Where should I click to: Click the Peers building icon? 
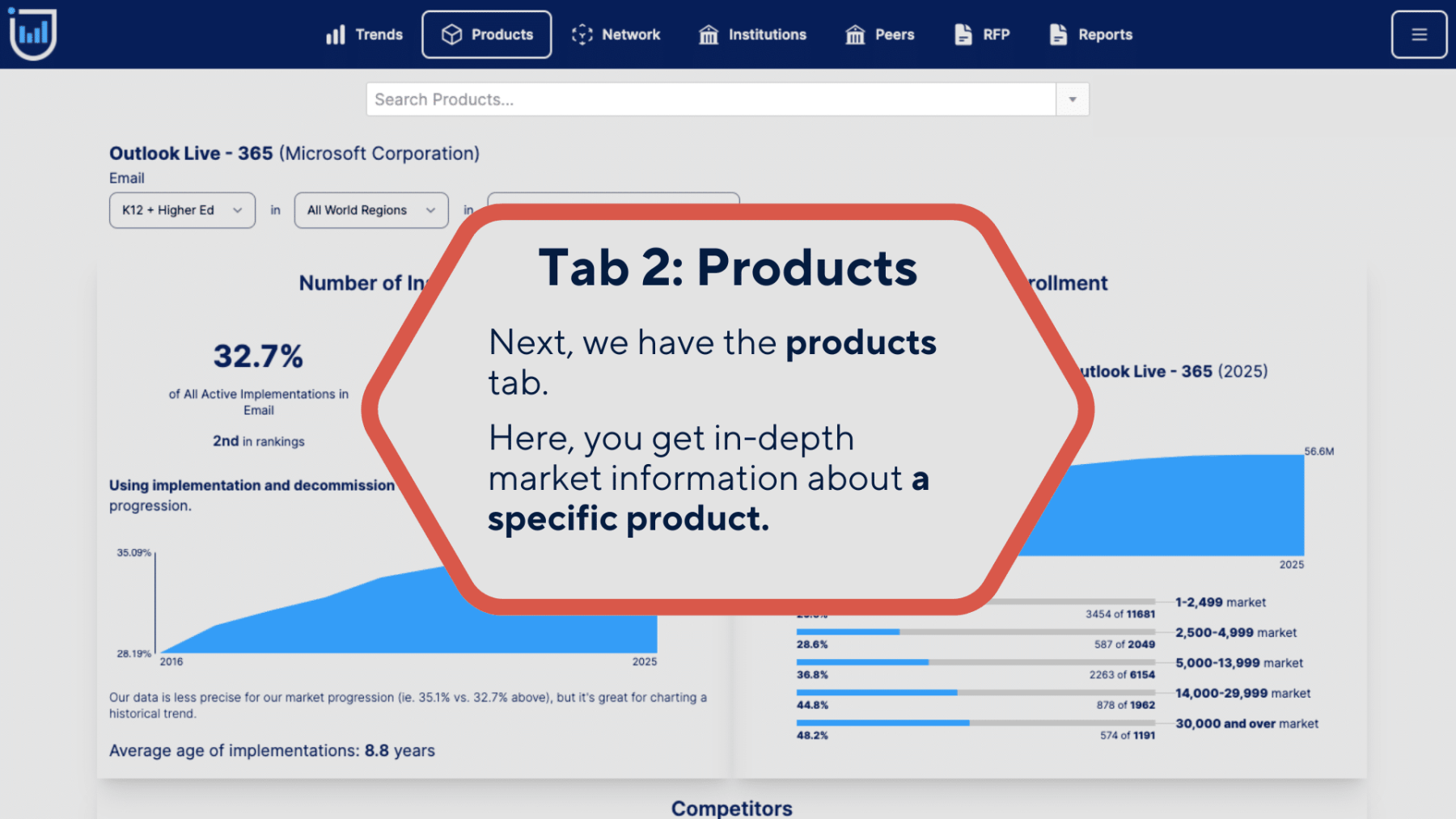(x=855, y=35)
